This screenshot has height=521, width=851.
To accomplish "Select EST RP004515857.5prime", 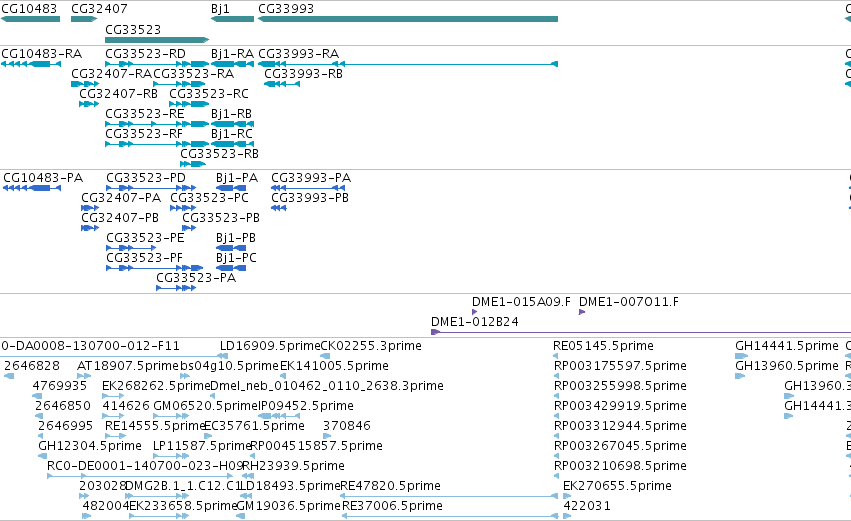I will pos(316,447).
